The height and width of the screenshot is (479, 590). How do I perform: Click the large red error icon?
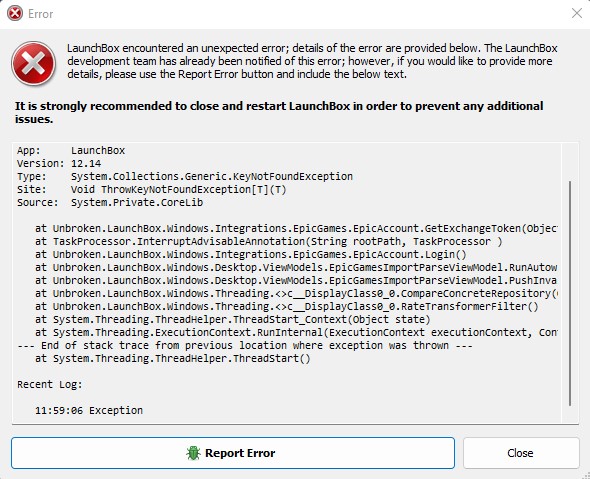pos(33,63)
